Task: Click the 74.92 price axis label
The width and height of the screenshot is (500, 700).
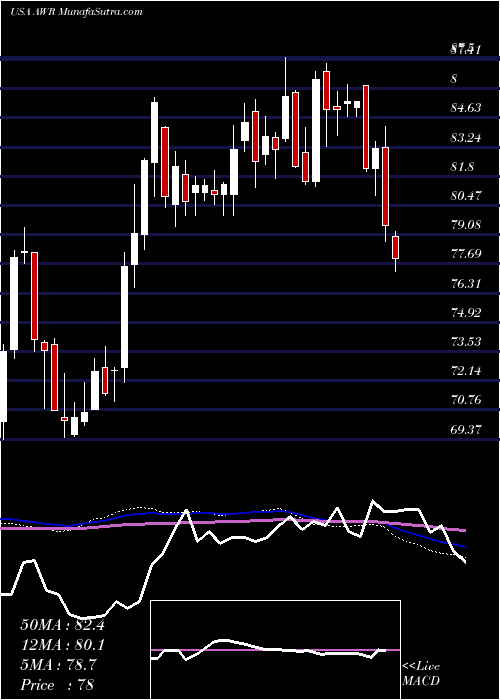Action: point(466,312)
